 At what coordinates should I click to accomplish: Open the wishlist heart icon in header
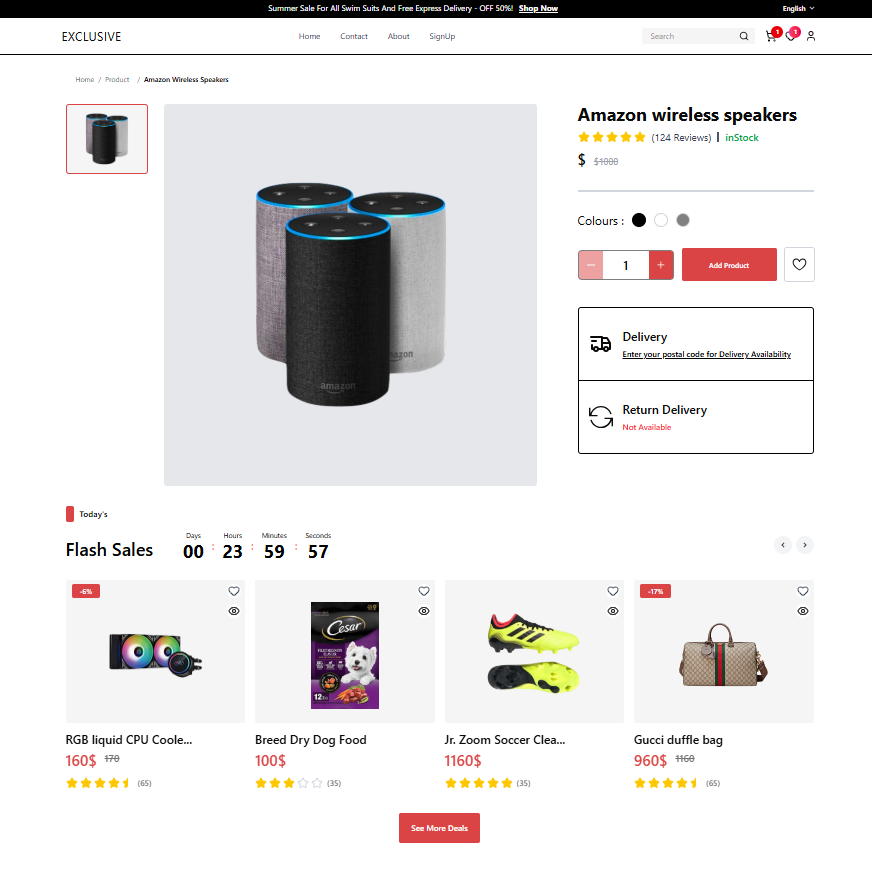(791, 36)
